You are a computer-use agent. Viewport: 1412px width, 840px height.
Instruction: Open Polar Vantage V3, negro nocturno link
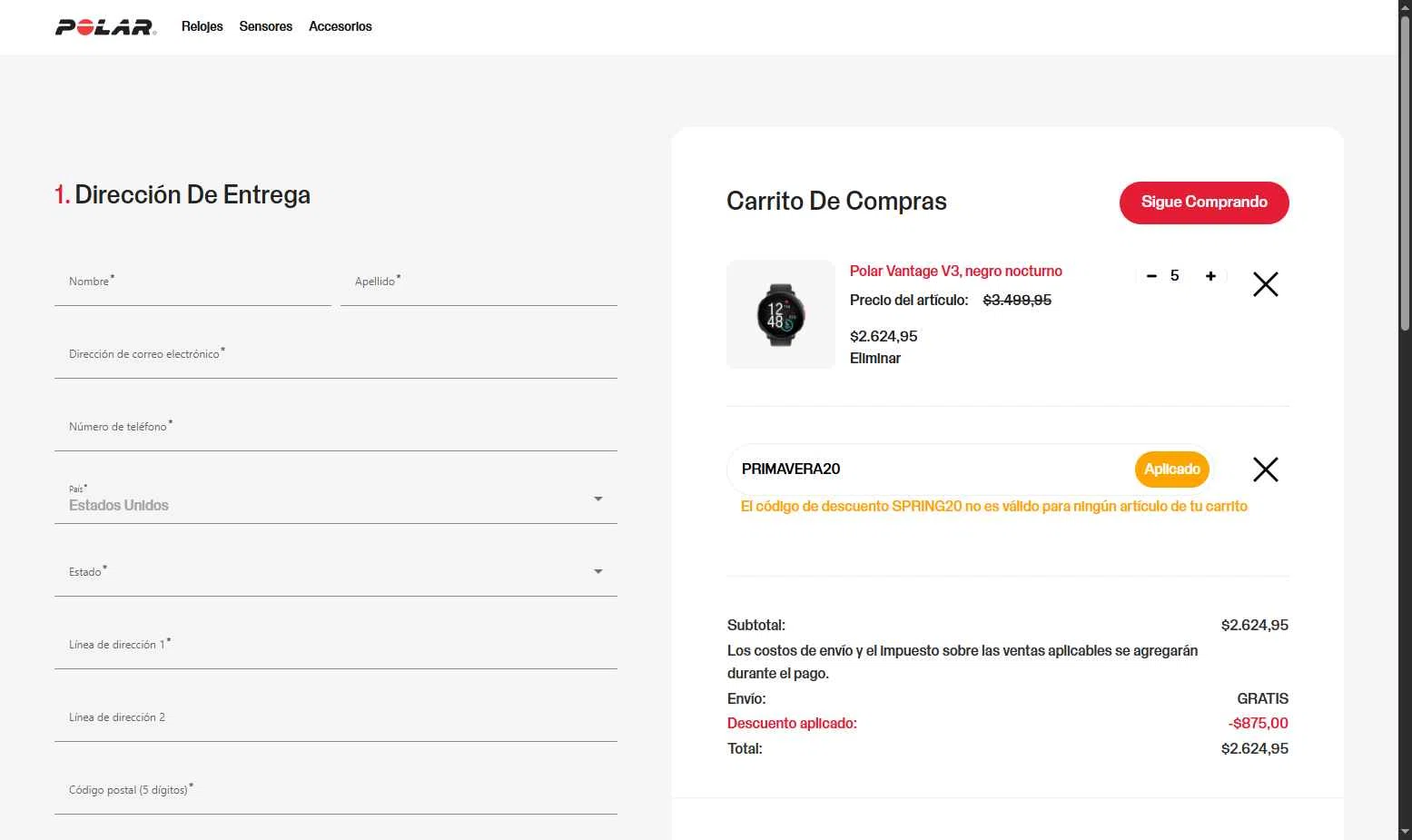[956, 272]
